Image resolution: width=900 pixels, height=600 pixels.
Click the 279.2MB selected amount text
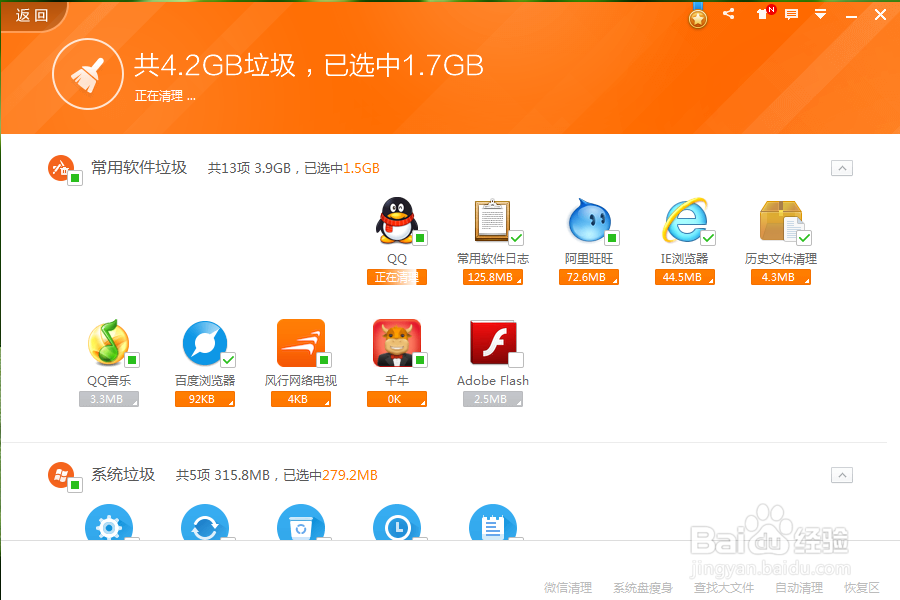pyautogui.click(x=350, y=475)
